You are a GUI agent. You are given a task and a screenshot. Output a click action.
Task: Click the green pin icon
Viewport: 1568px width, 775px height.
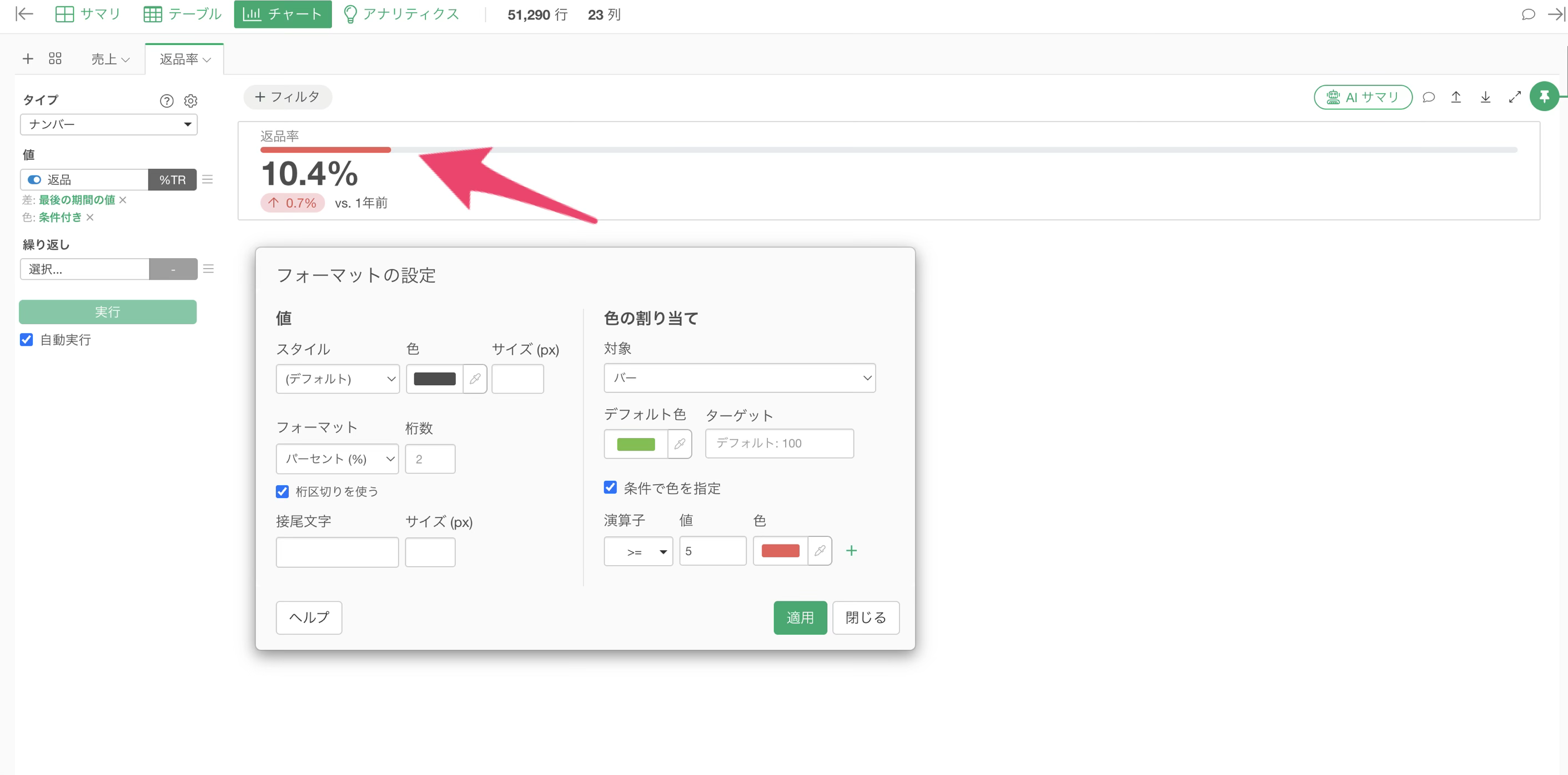click(1544, 96)
